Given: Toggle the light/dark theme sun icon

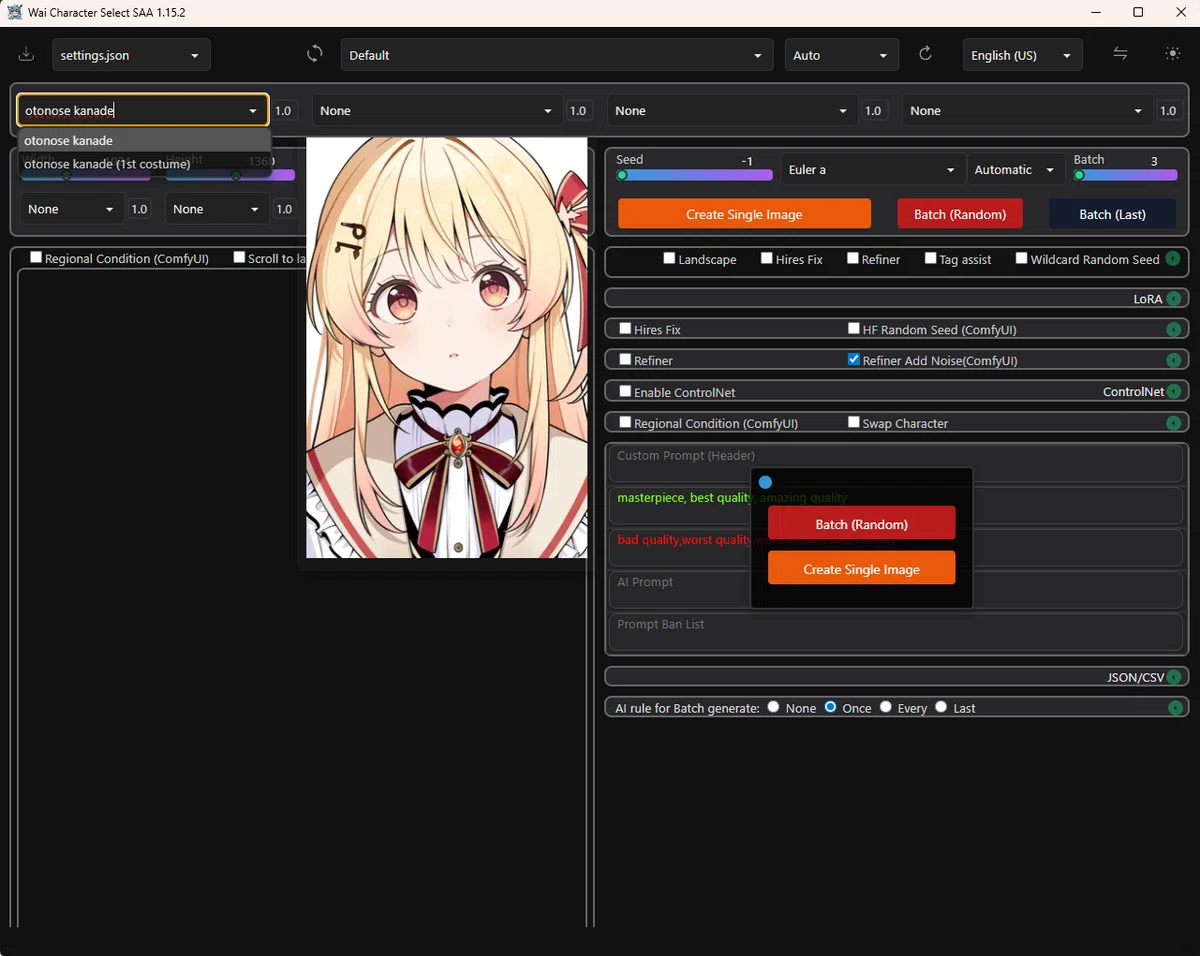Looking at the screenshot, I should tap(1173, 54).
